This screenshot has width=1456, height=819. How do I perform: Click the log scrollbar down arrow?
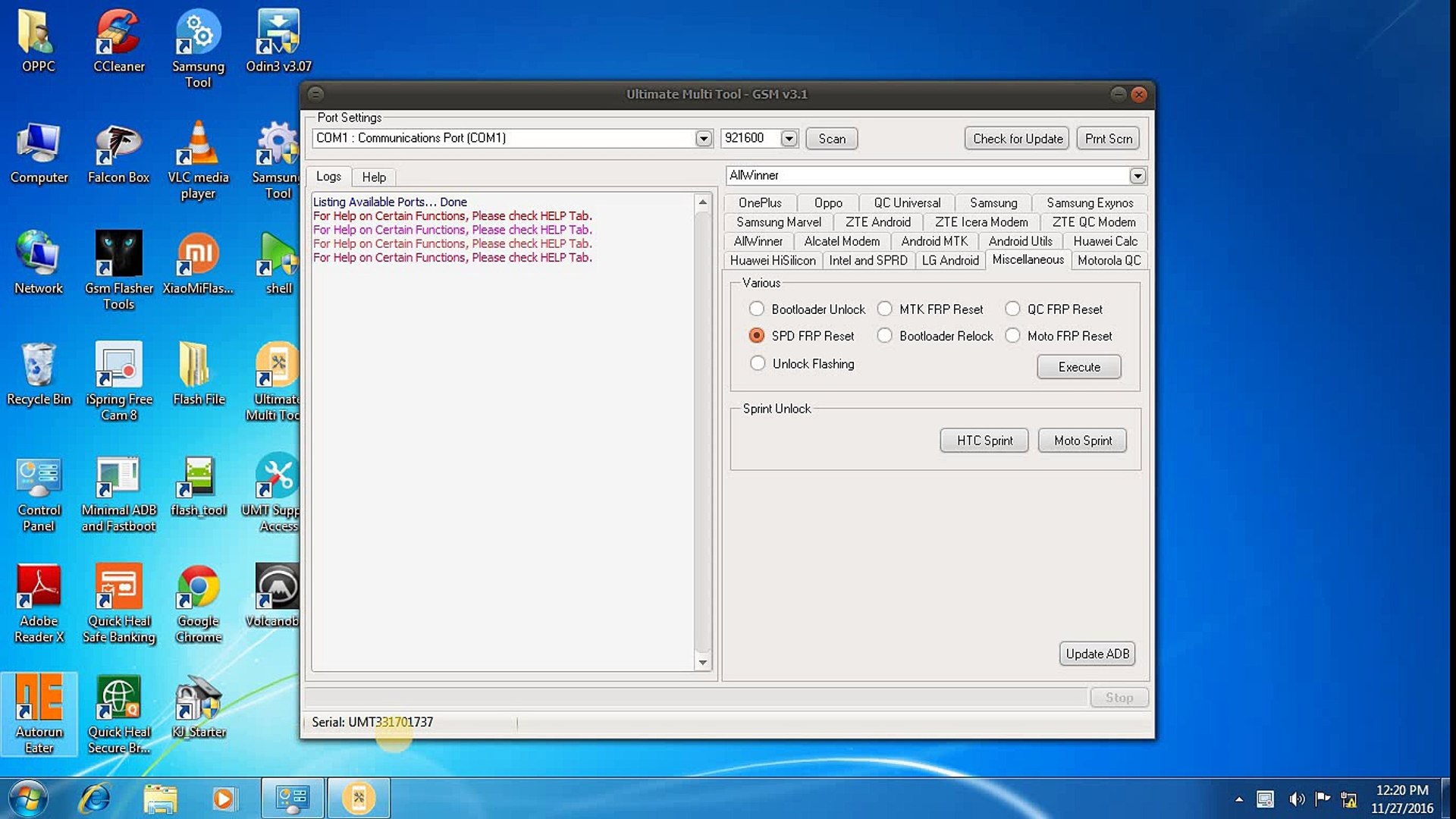[x=702, y=662]
